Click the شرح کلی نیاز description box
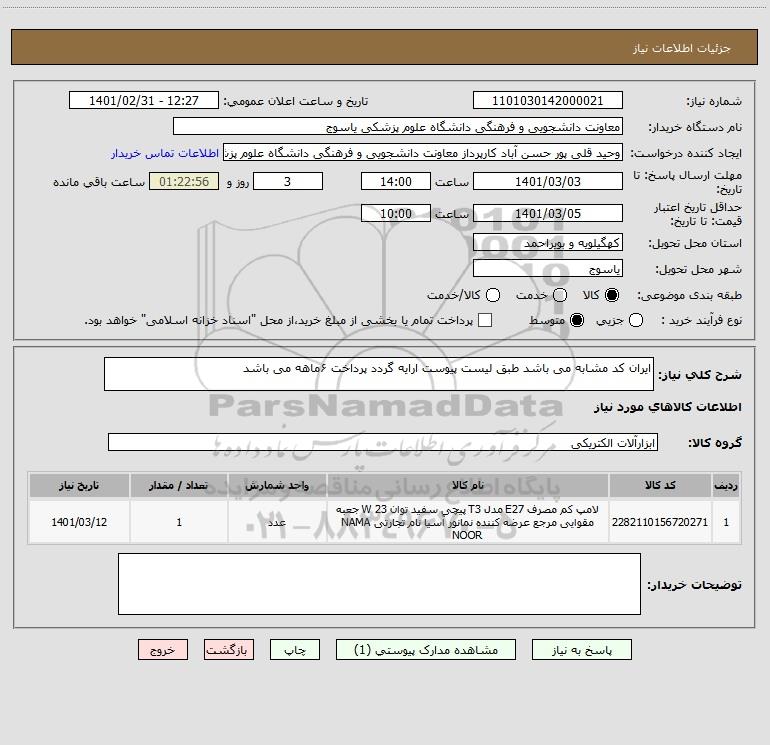Image resolution: width=770 pixels, height=745 pixels. coord(379,375)
